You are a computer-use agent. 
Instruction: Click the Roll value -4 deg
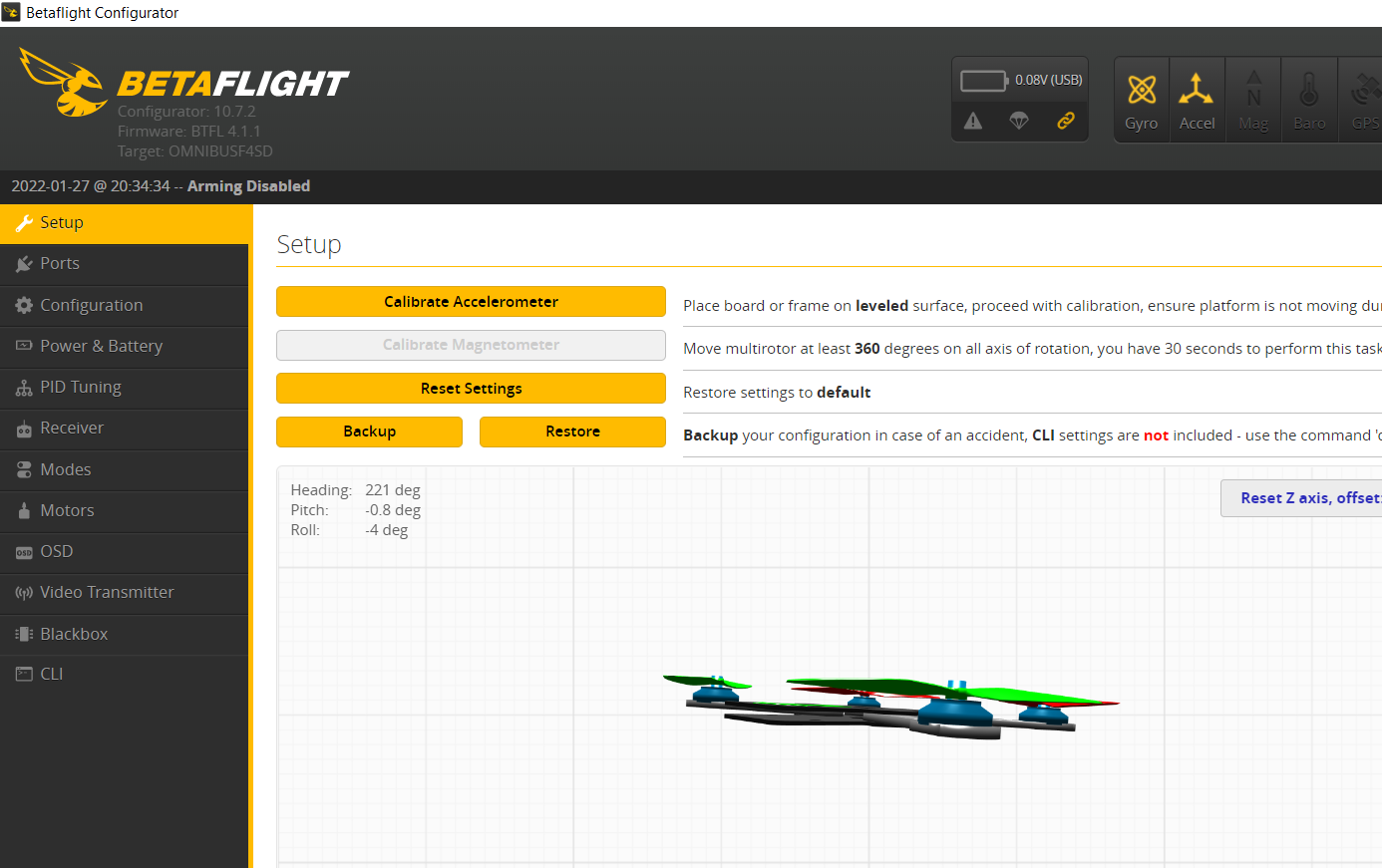point(387,530)
